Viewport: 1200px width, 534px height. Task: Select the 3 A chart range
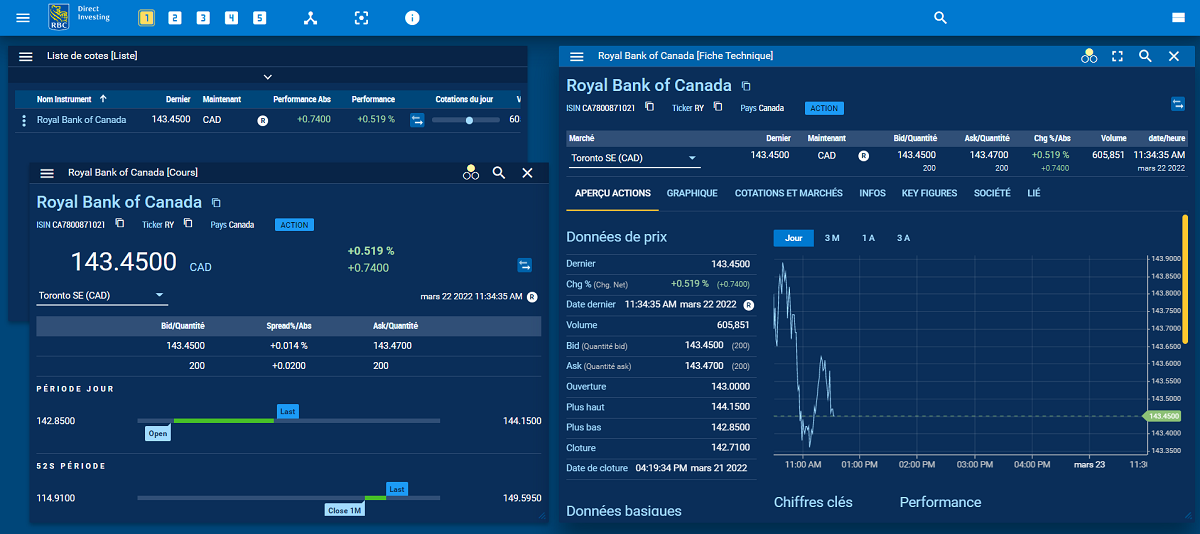pyautogui.click(x=903, y=238)
